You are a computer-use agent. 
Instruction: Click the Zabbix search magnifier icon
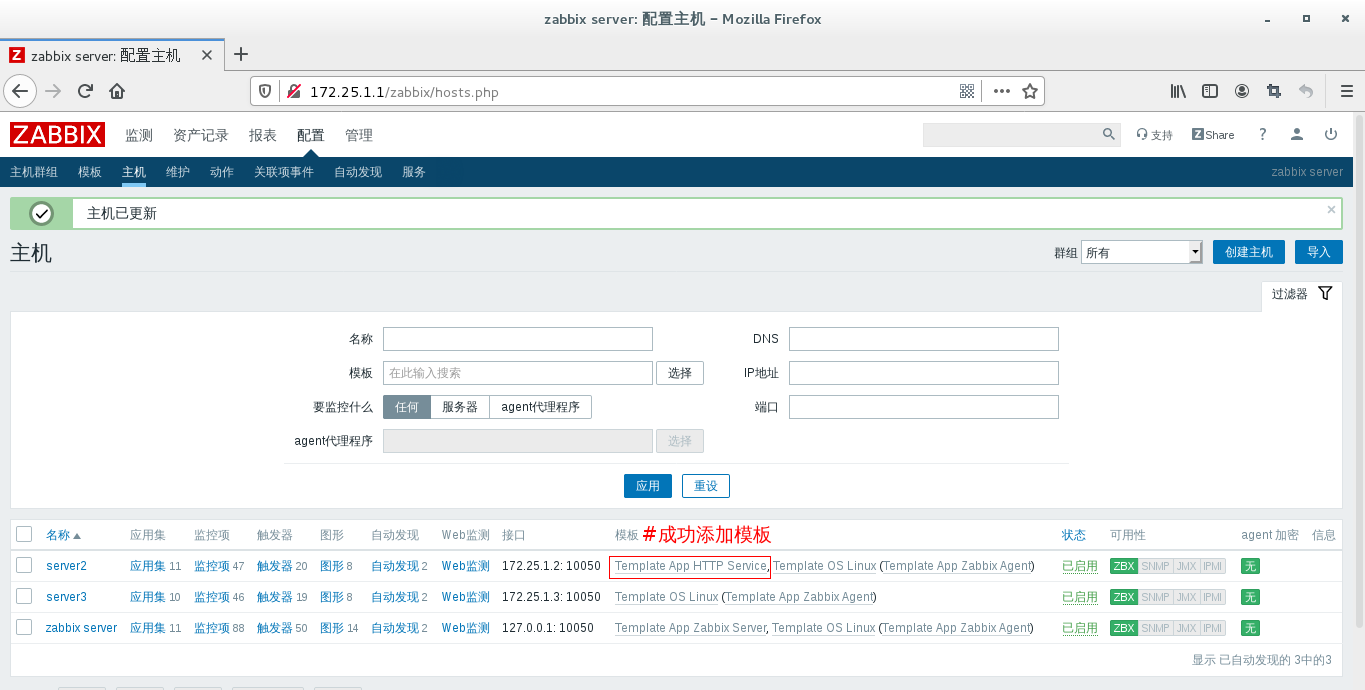tap(1109, 134)
